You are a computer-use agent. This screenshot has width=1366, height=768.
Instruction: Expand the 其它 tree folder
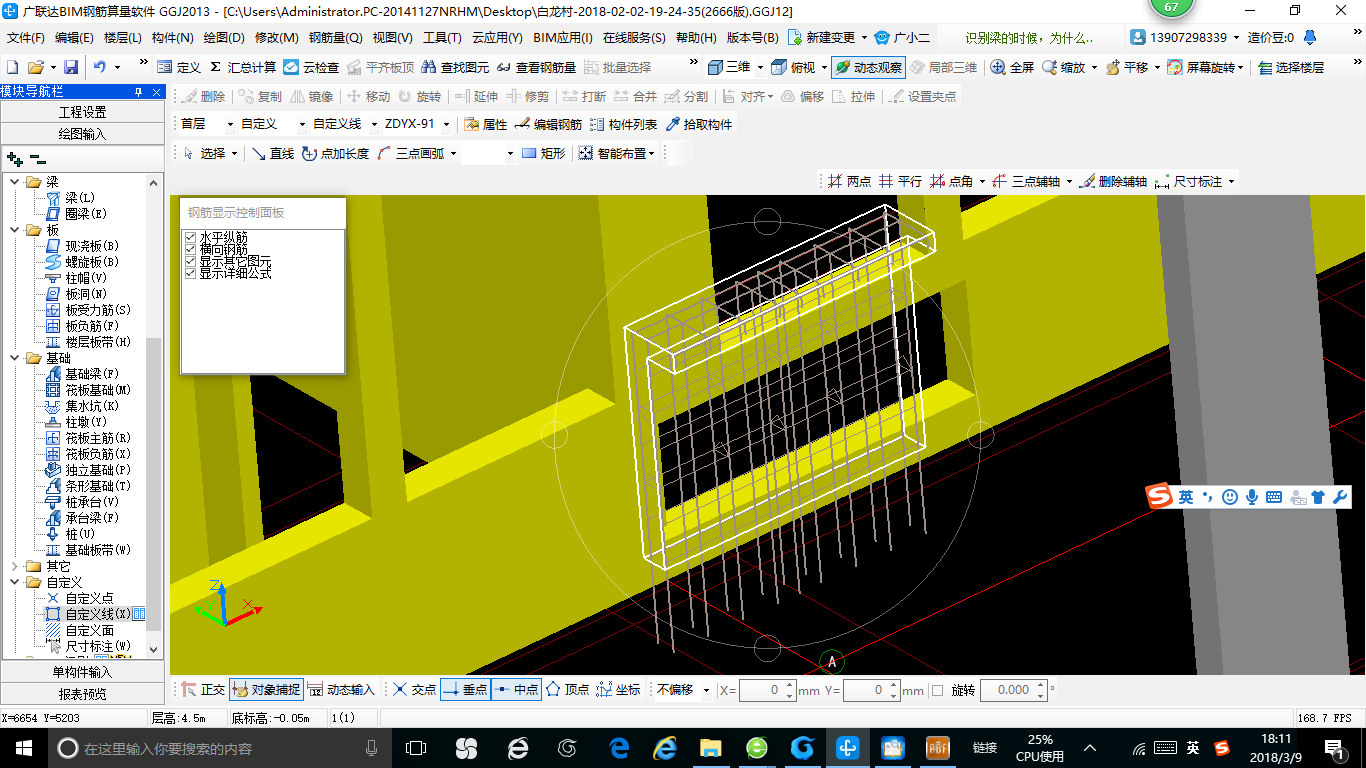point(14,566)
